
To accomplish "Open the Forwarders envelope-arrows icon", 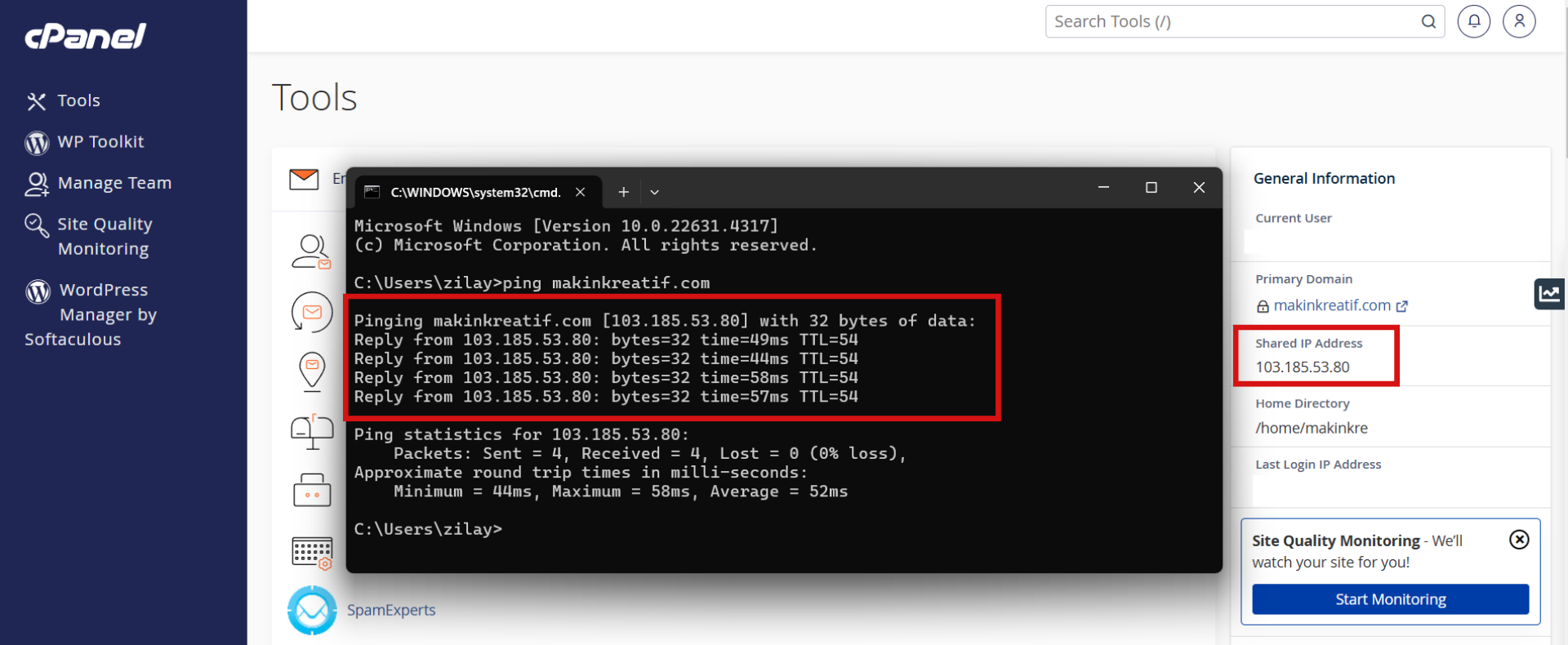I will coord(312,312).
